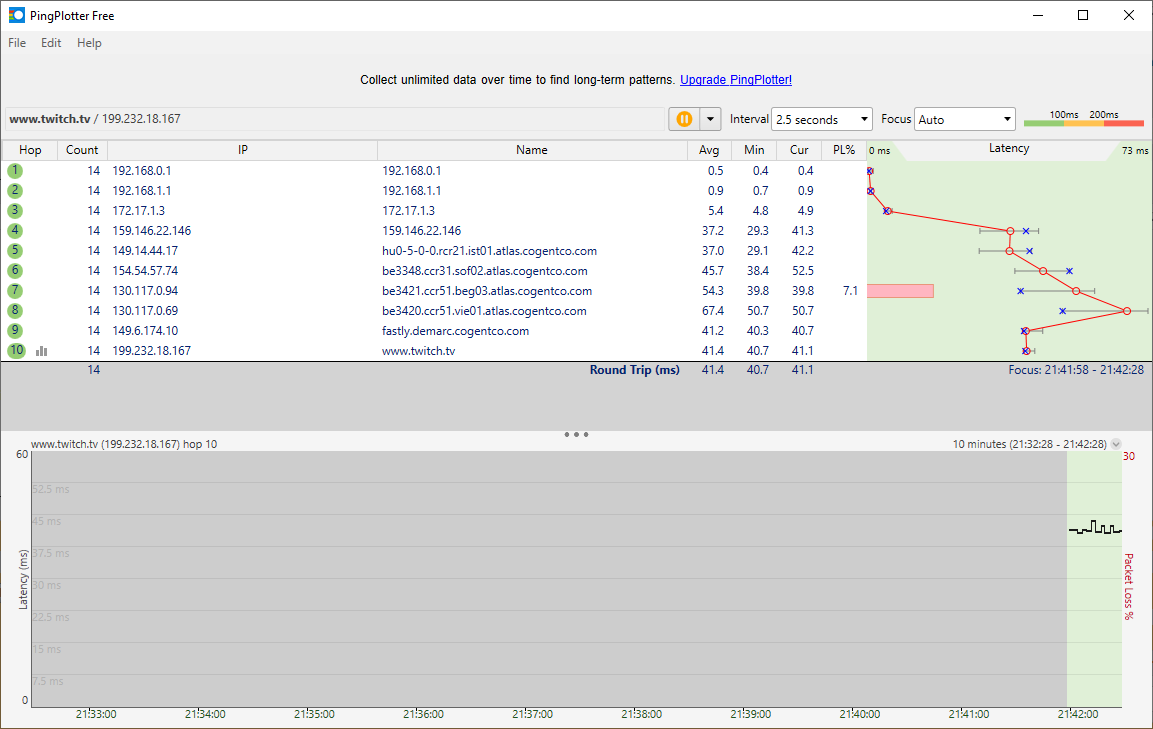The image size is (1153, 729).
Task: Click the hop 5 green circle icon
Action: [x=15, y=251]
